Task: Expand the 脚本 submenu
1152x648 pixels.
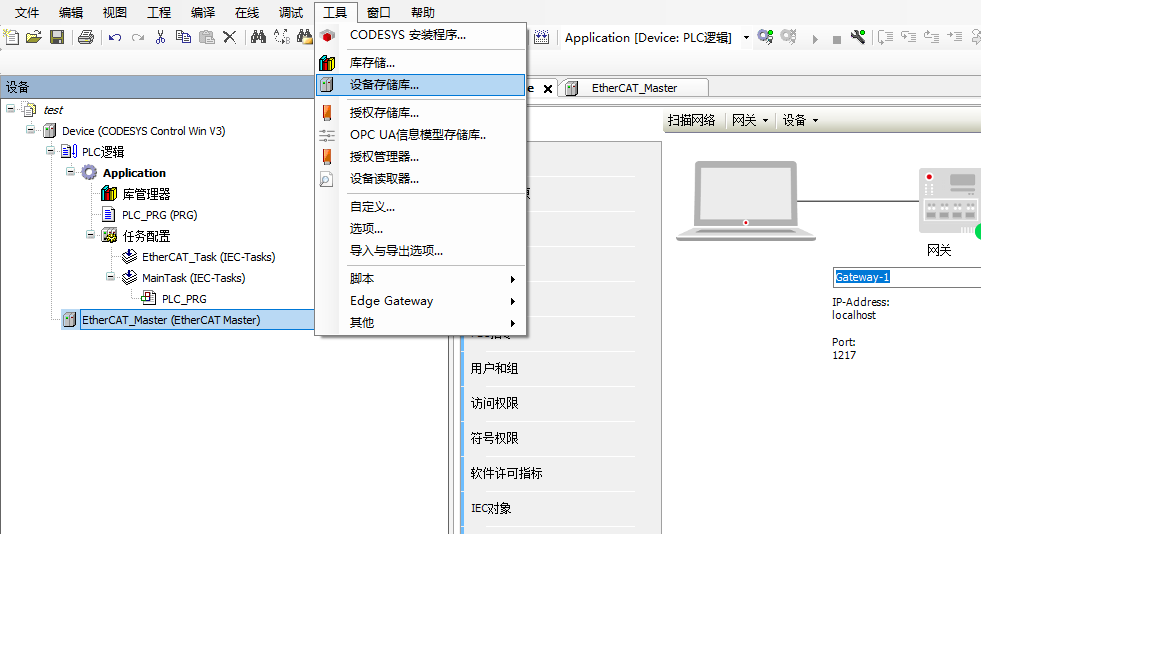Action: pos(421,278)
